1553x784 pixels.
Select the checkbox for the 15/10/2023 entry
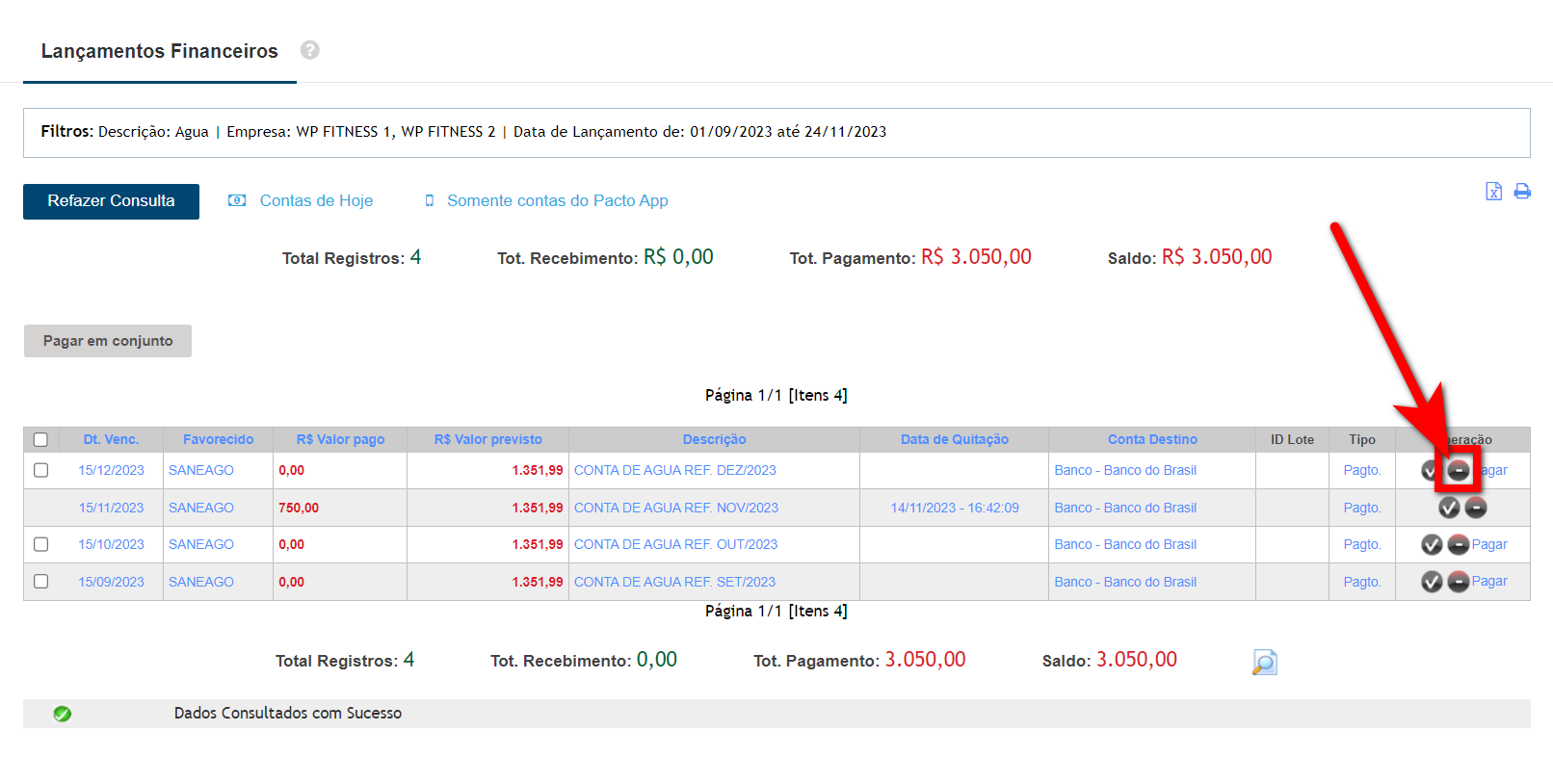[x=40, y=544]
